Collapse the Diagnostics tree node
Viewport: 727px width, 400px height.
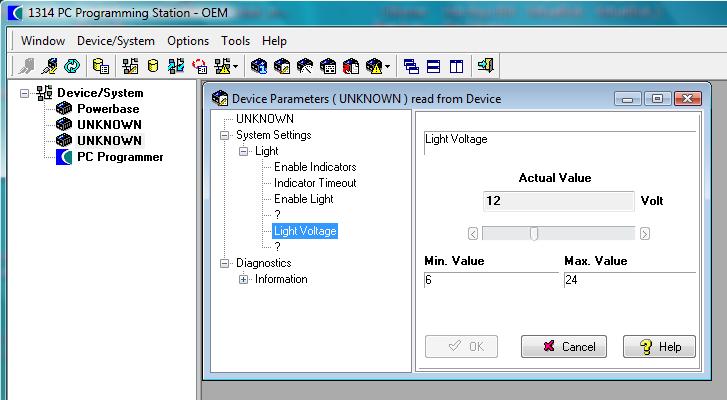click(x=225, y=263)
